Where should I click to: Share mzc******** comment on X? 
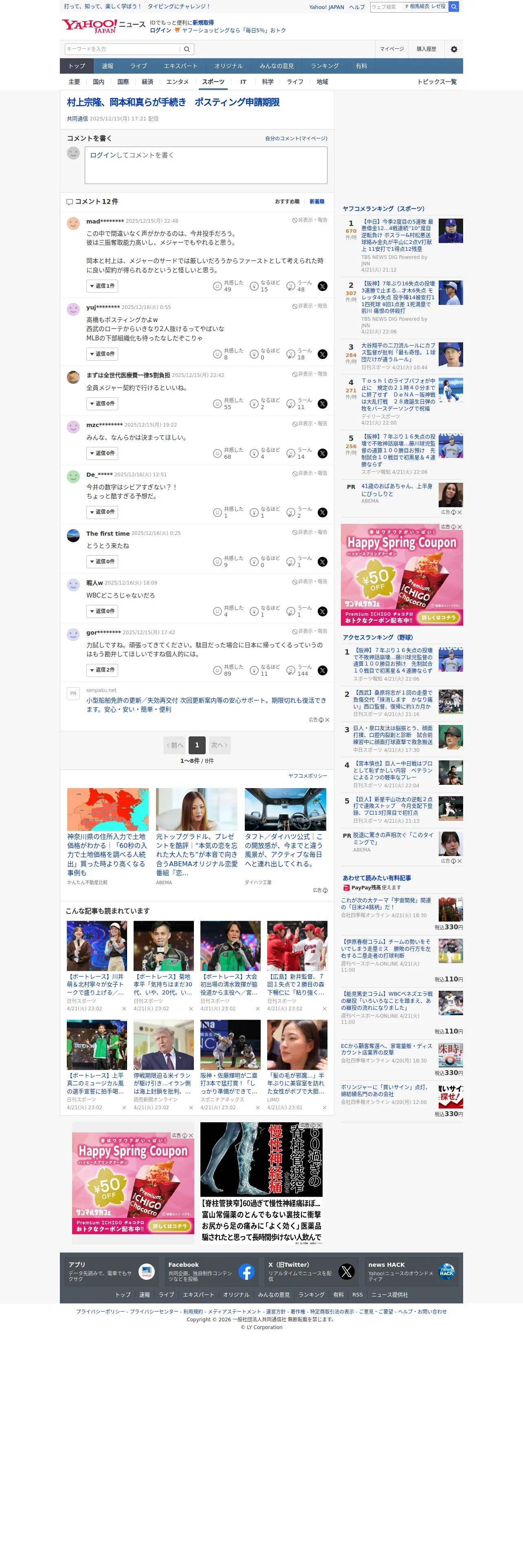323,453
